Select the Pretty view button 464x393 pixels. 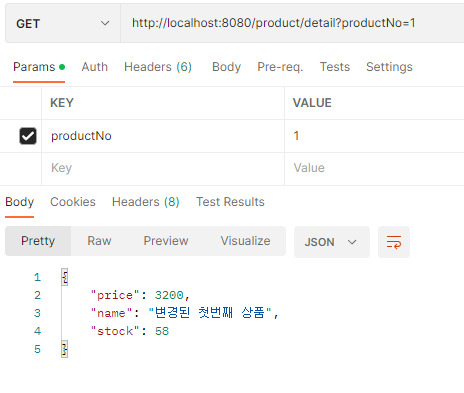tap(38, 241)
